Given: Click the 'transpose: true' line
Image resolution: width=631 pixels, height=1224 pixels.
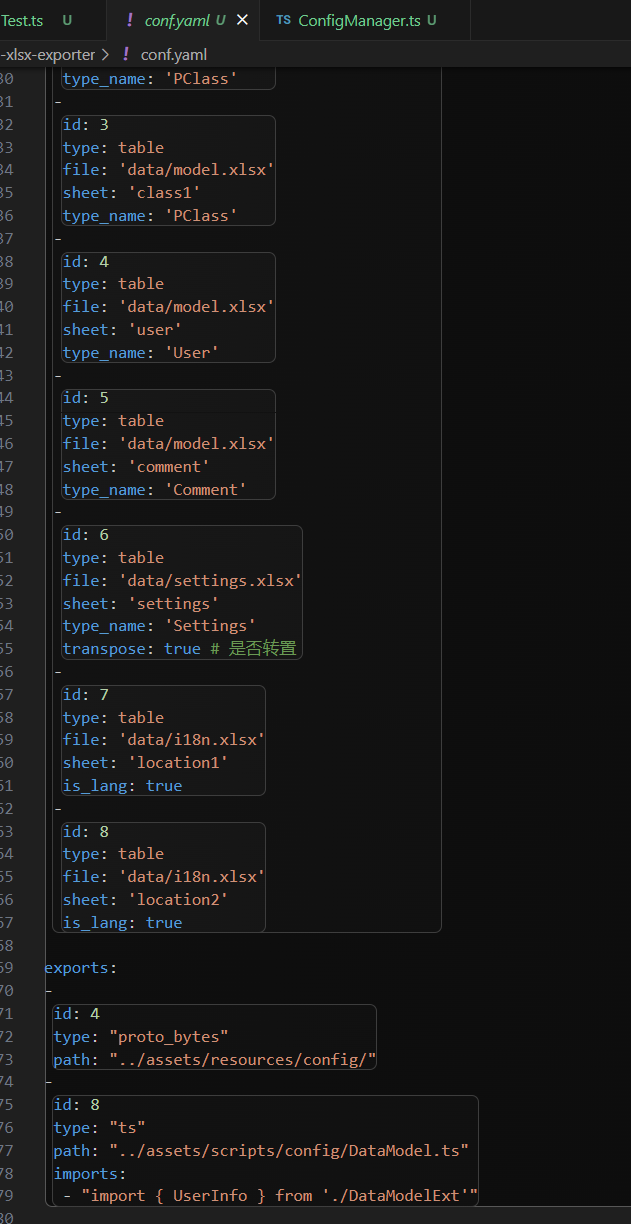Looking at the screenshot, I should coord(131,649).
